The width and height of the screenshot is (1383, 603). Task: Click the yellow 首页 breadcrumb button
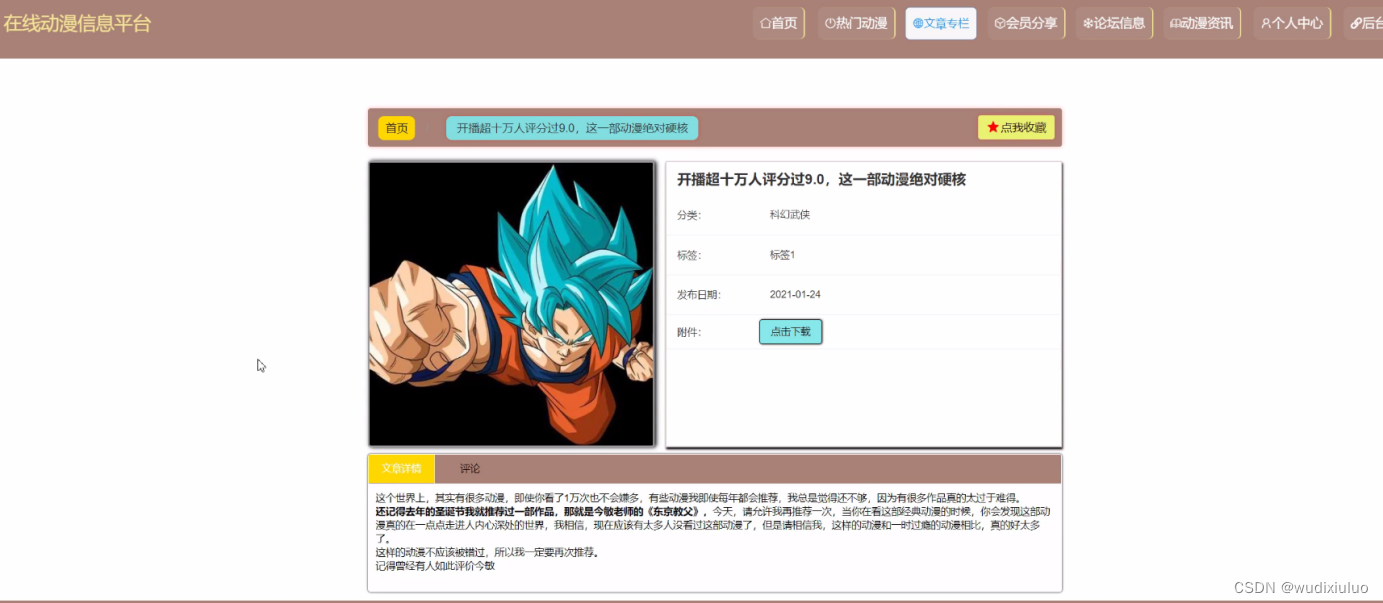click(x=396, y=128)
